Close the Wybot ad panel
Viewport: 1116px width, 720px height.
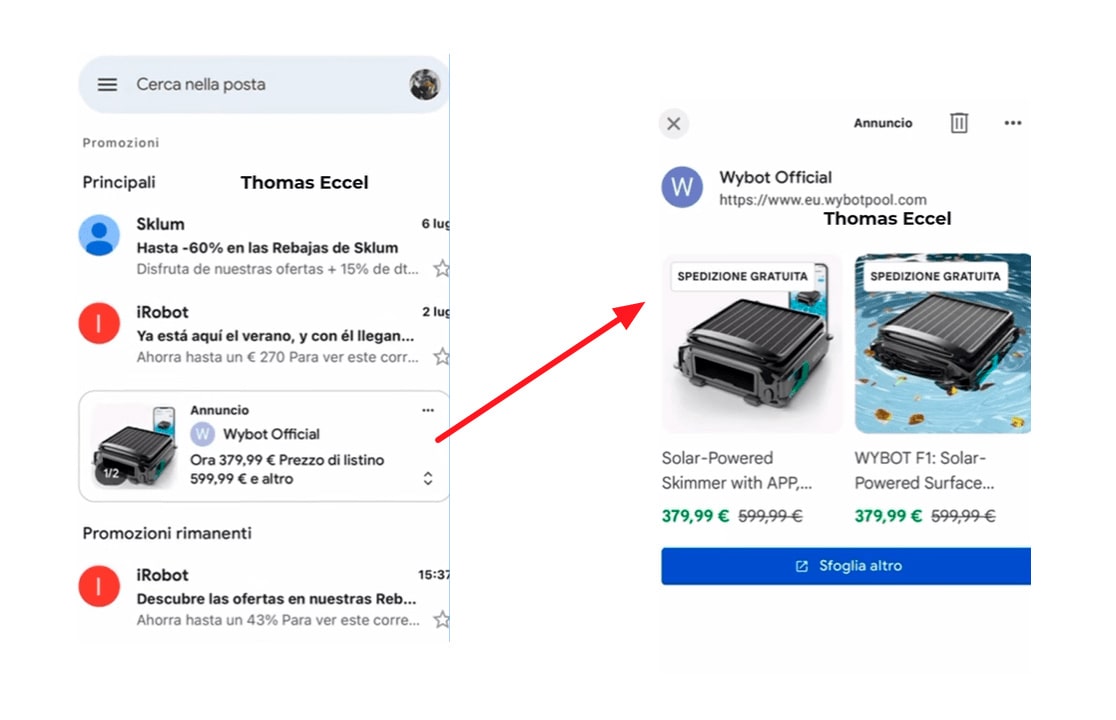(674, 124)
